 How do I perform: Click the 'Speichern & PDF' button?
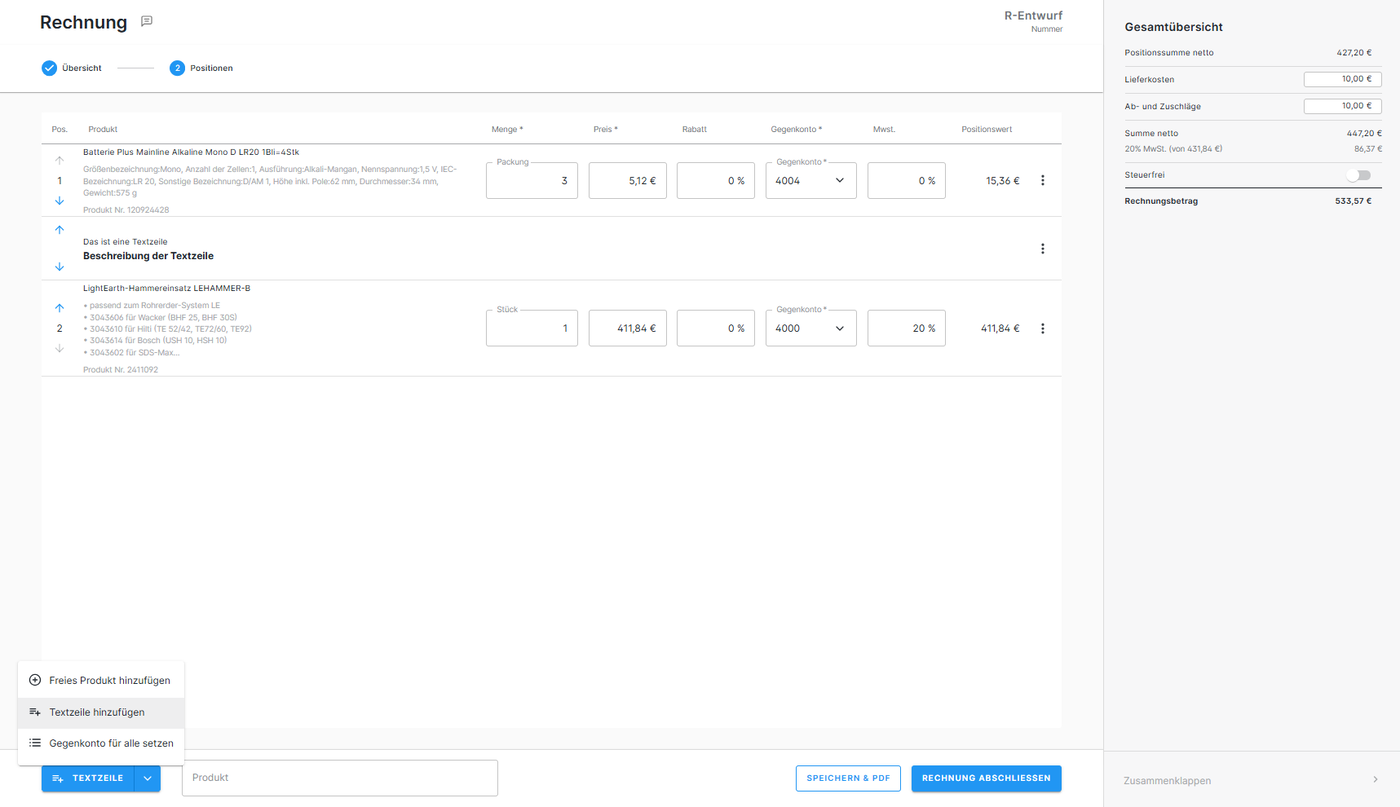pos(848,778)
